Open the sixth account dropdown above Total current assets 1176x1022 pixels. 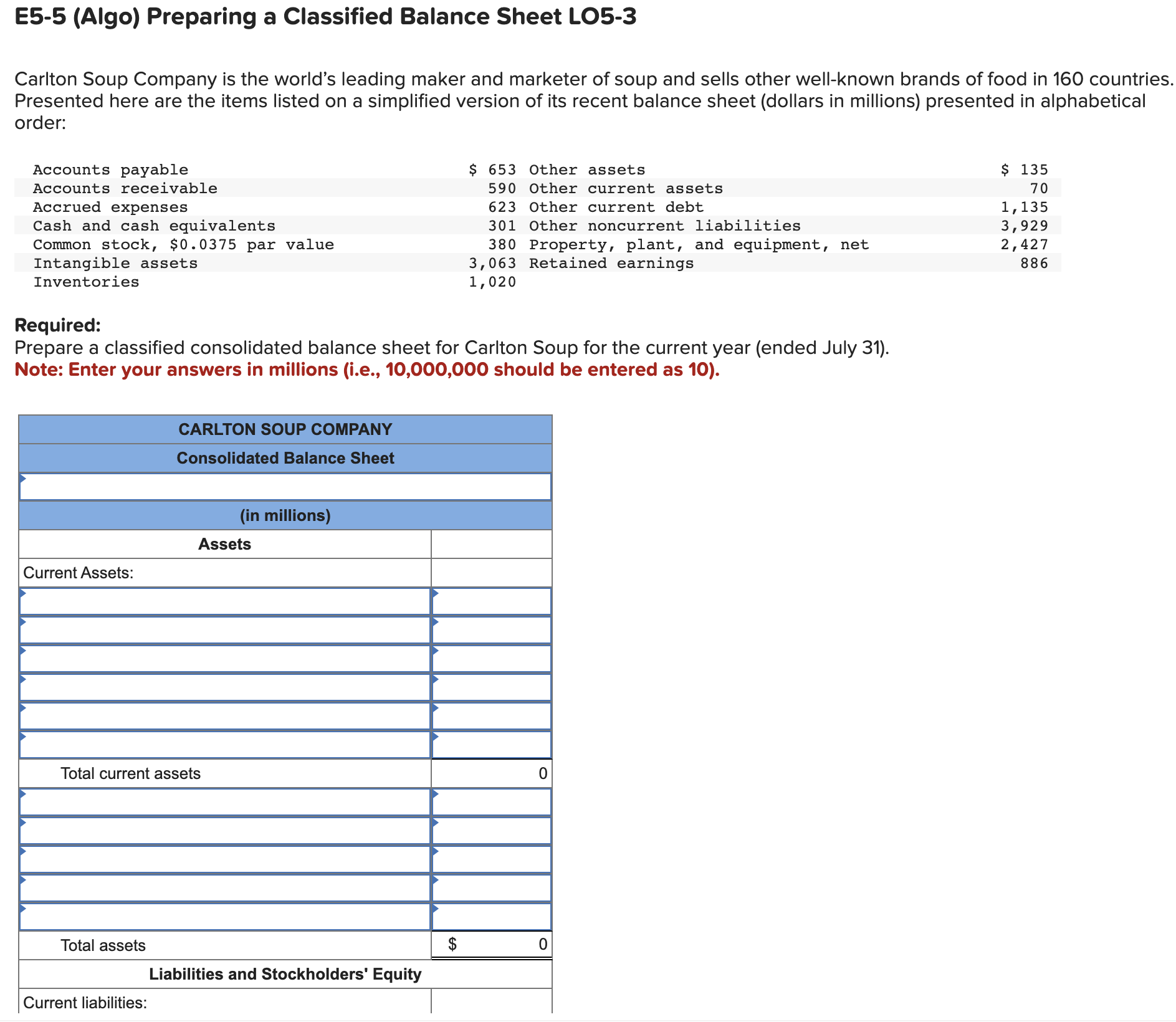coord(224,743)
